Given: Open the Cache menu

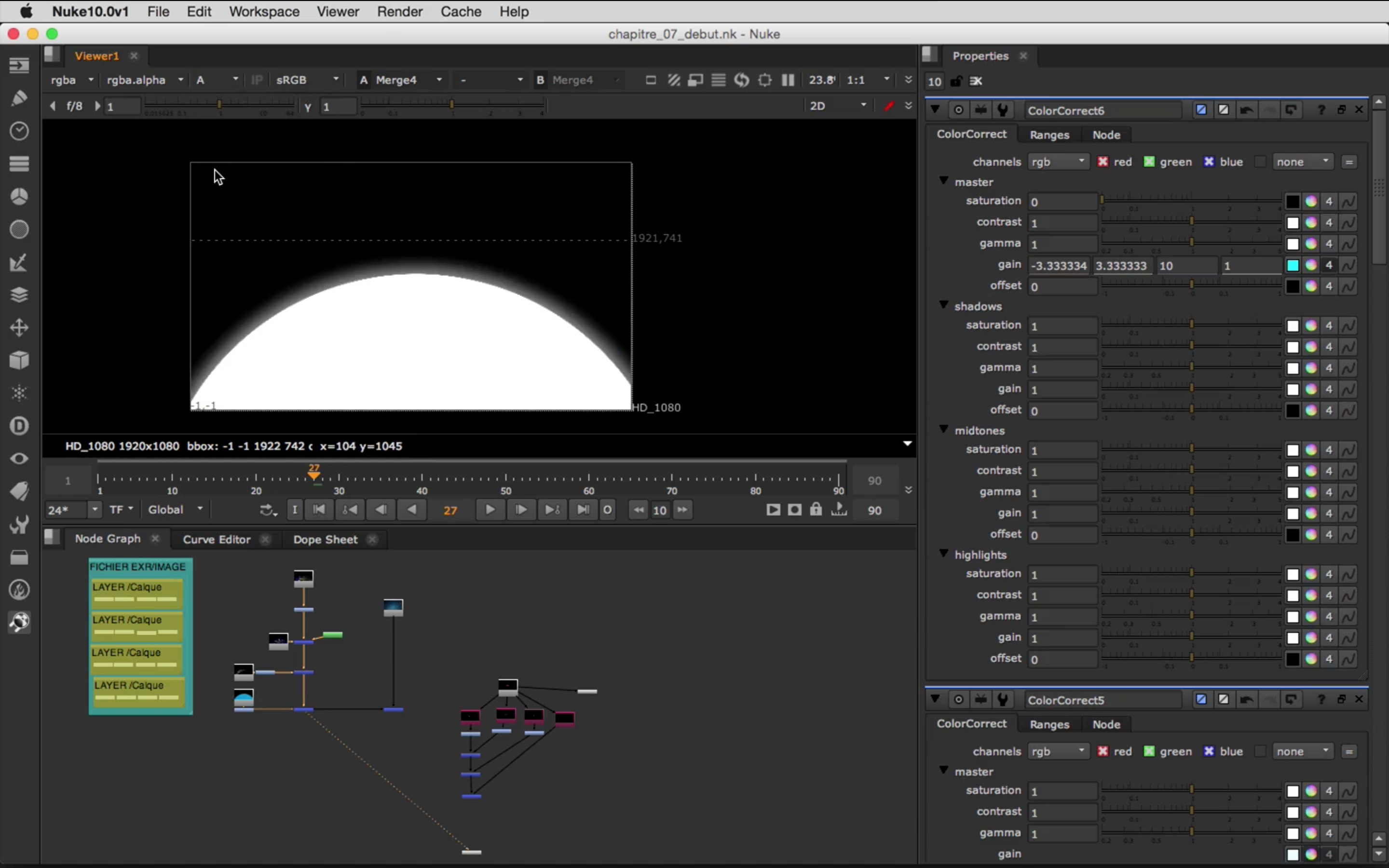Looking at the screenshot, I should (460, 12).
